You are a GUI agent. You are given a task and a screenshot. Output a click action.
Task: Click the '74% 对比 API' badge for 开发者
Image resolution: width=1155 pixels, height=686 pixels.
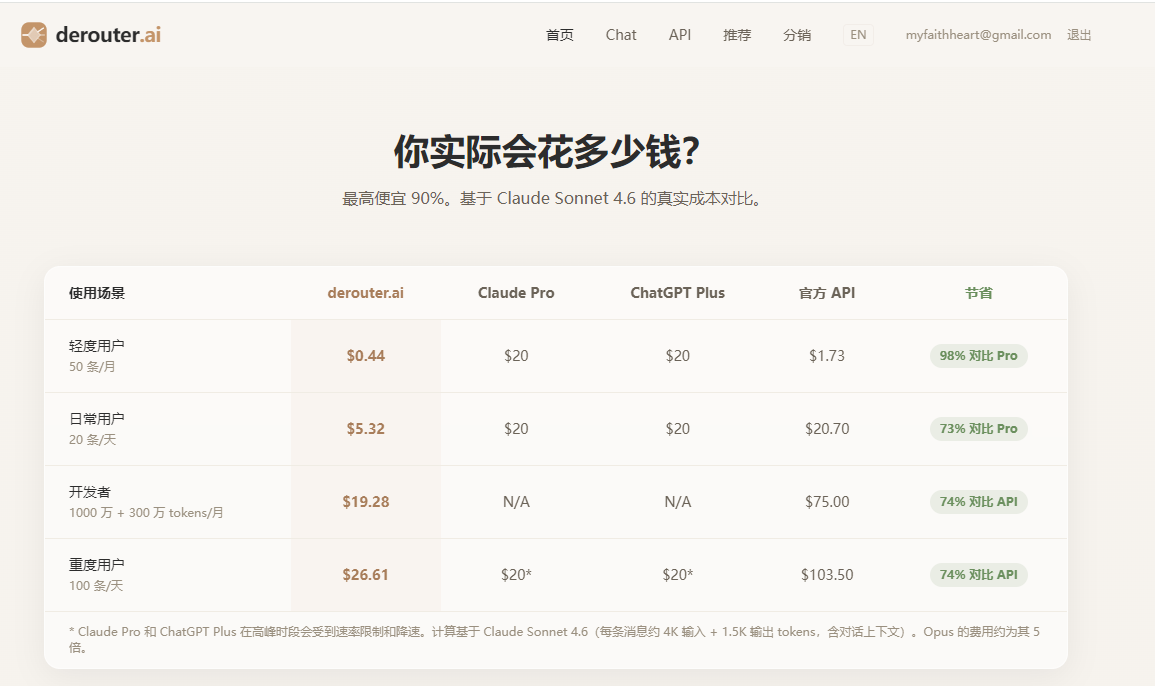[x=978, y=501]
